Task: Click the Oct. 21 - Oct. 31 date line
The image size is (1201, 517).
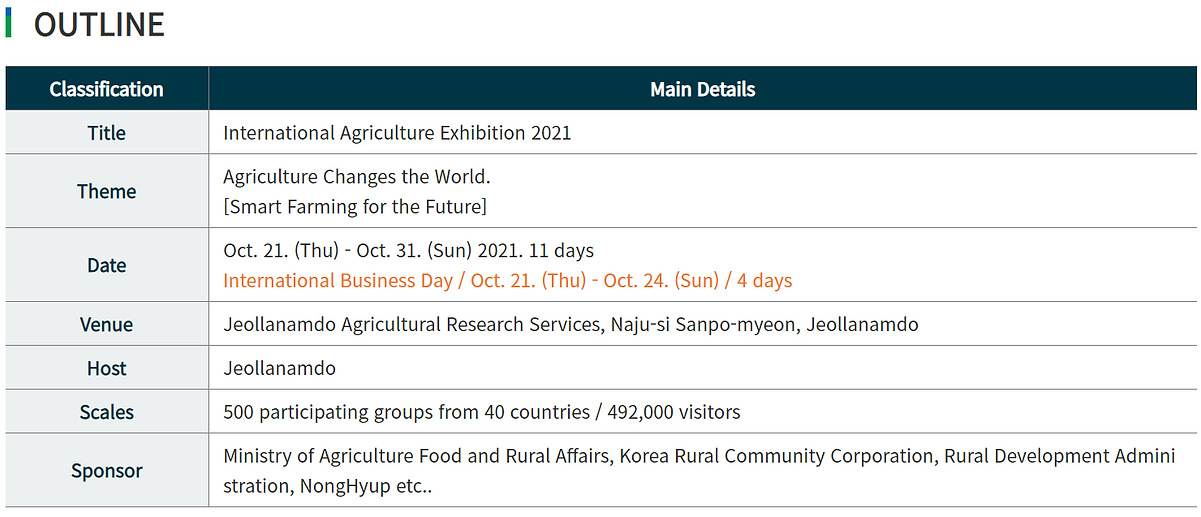Action: click(408, 250)
